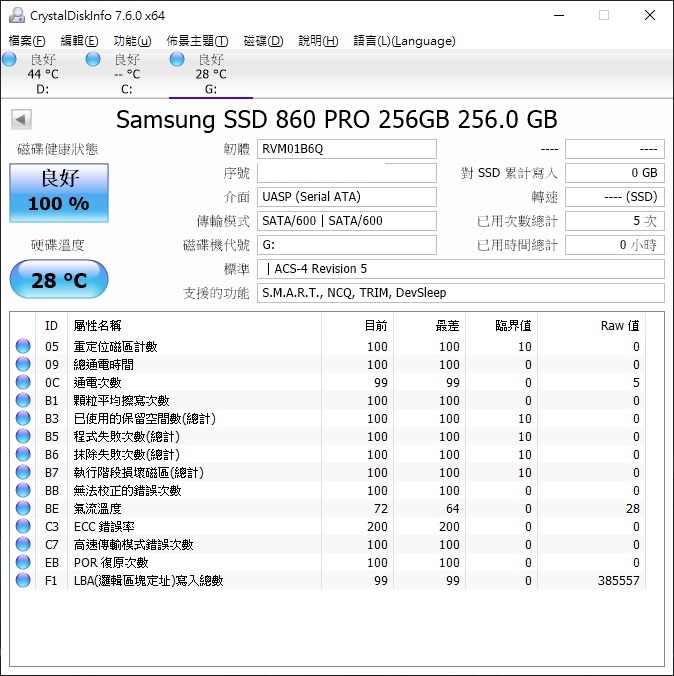Click status orb of attribute 0C row

click(x=23, y=382)
